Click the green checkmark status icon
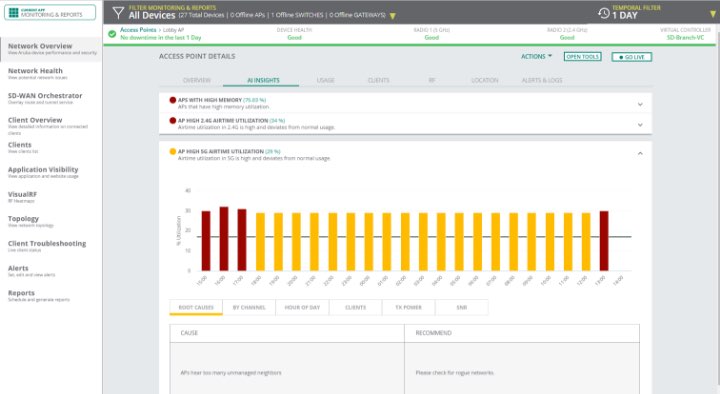The width and height of the screenshot is (720, 394). tap(112, 34)
